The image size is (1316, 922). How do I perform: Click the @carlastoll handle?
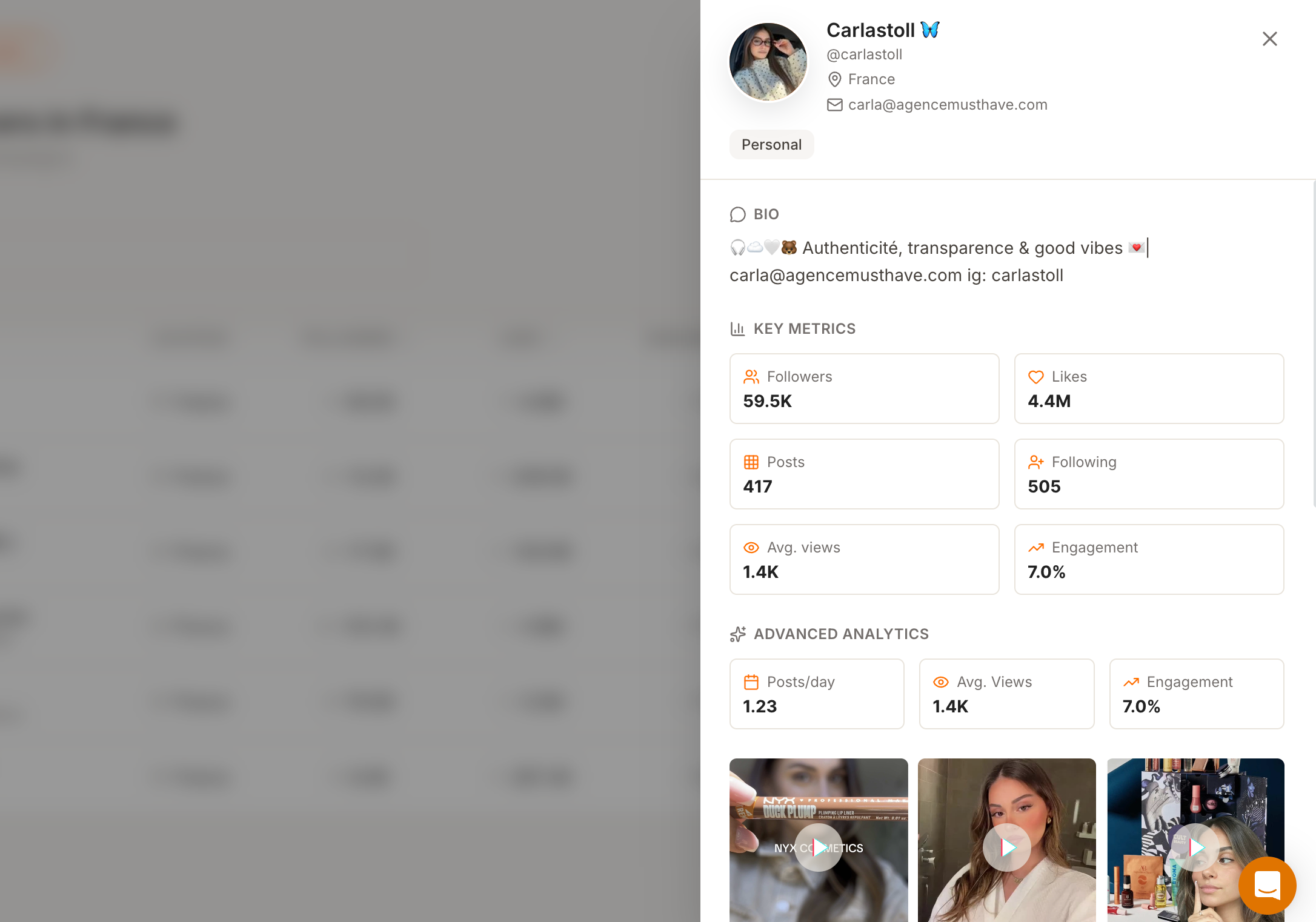point(864,55)
